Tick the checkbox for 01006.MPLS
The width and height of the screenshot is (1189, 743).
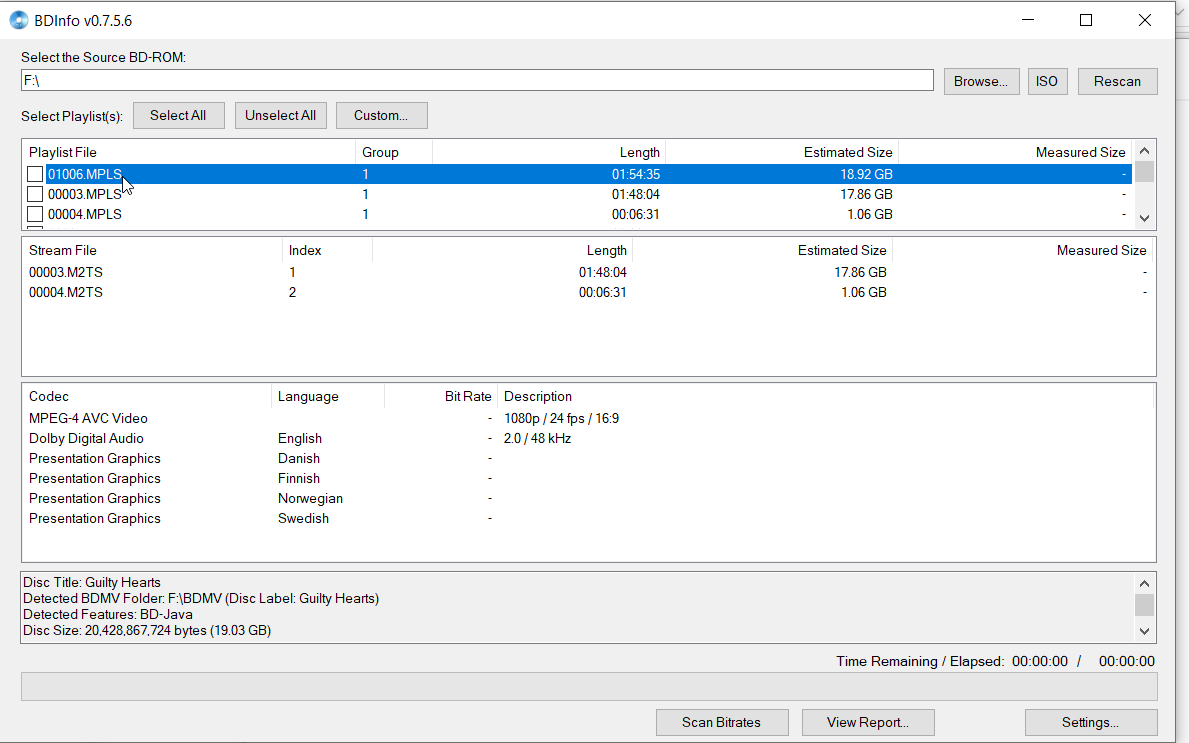35,174
